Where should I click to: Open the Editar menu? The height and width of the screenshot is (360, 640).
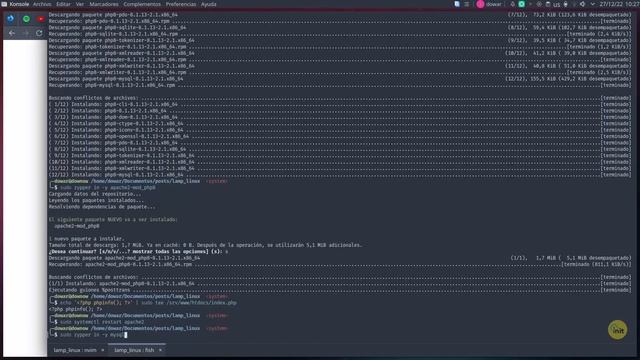[63, 4]
